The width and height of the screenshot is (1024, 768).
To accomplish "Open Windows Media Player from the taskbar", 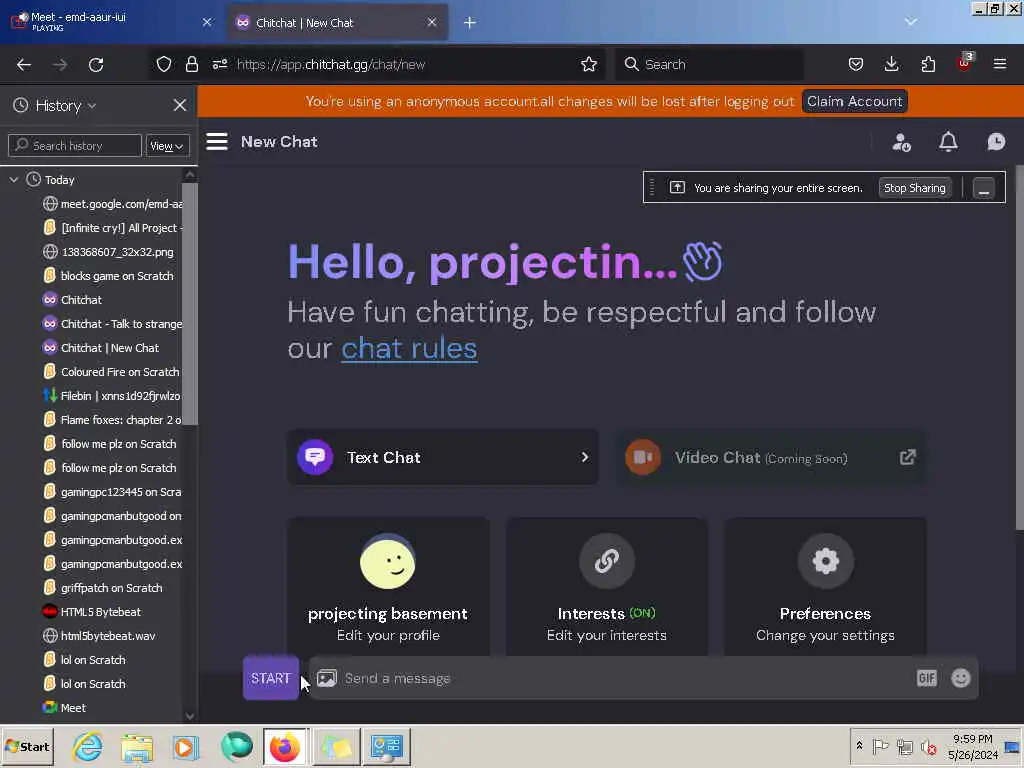I will point(185,747).
